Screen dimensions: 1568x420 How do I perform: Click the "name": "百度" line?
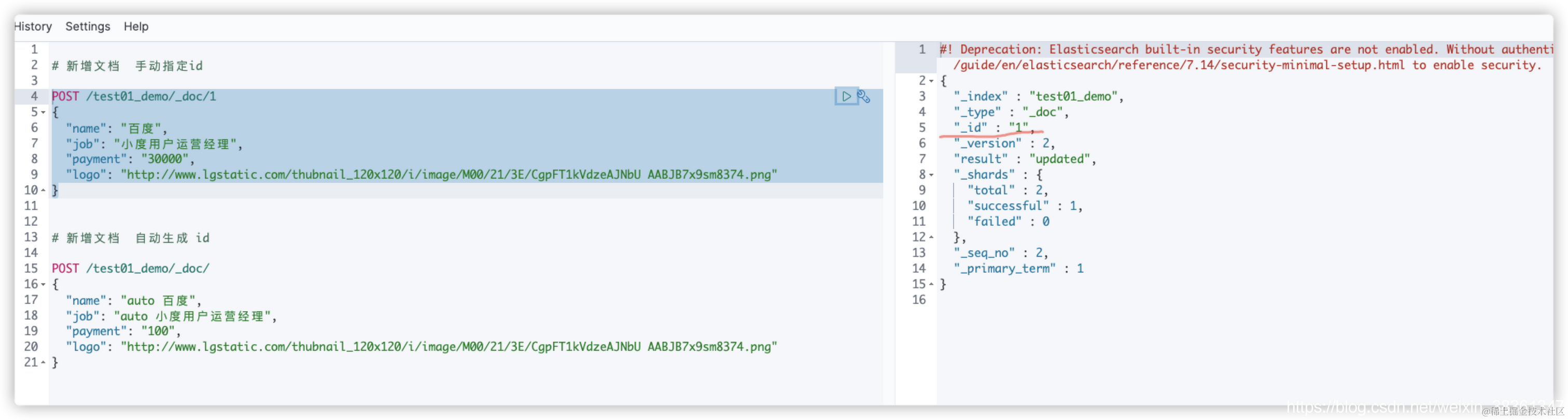(x=116, y=128)
